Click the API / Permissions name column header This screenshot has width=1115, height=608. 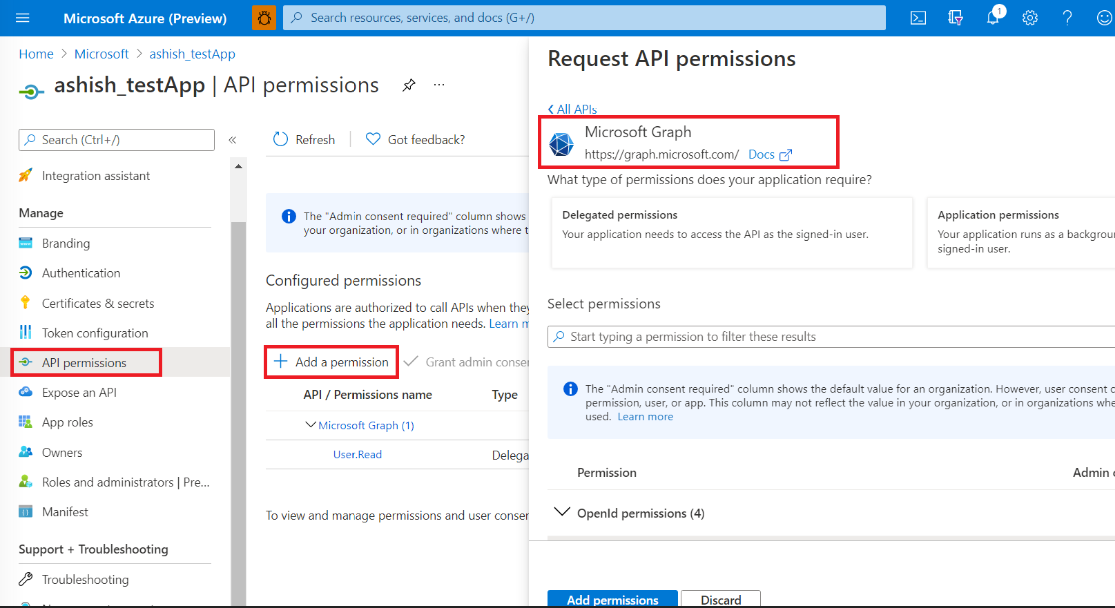[368, 395]
